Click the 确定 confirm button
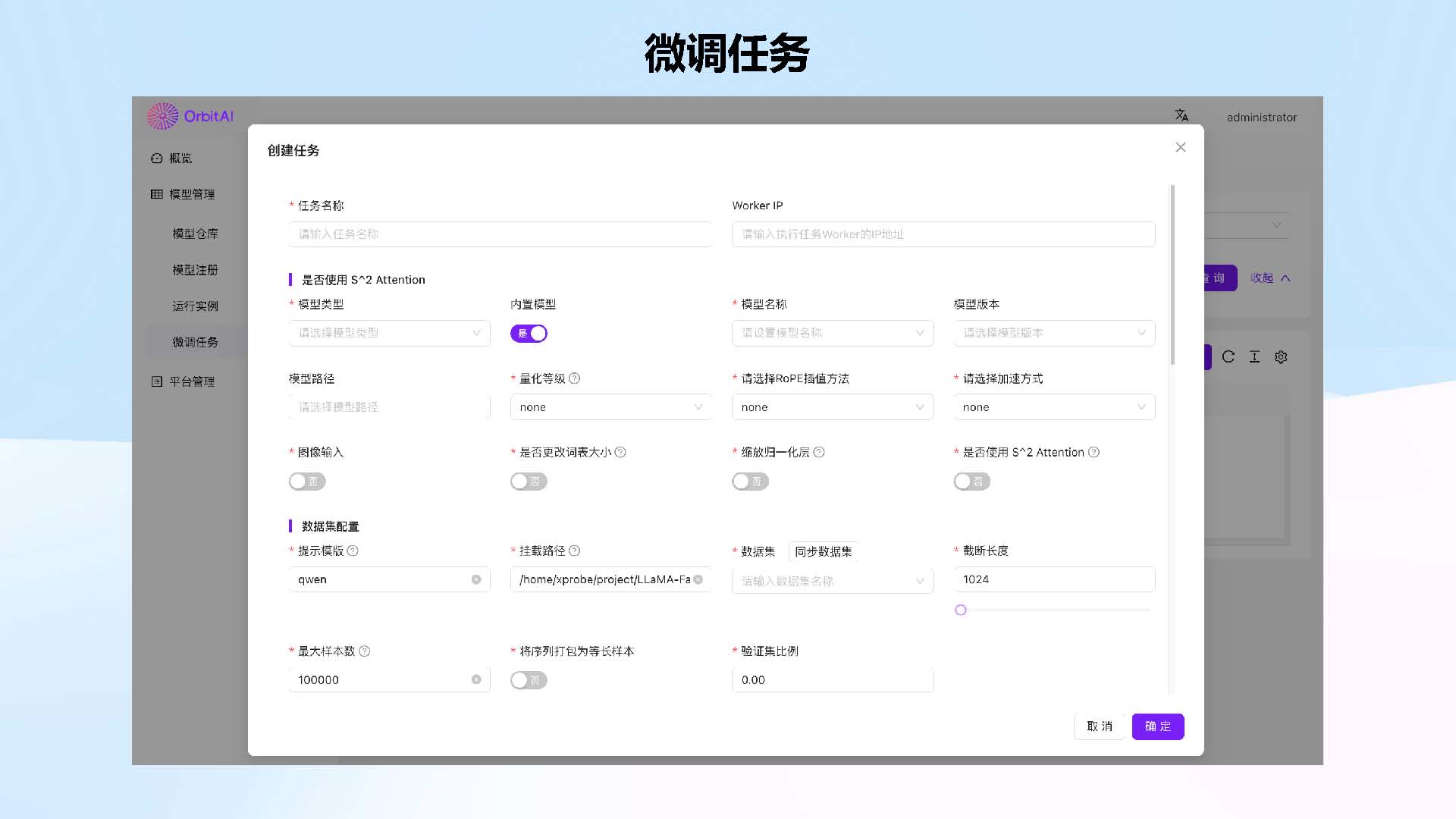 click(x=1157, y=726)
